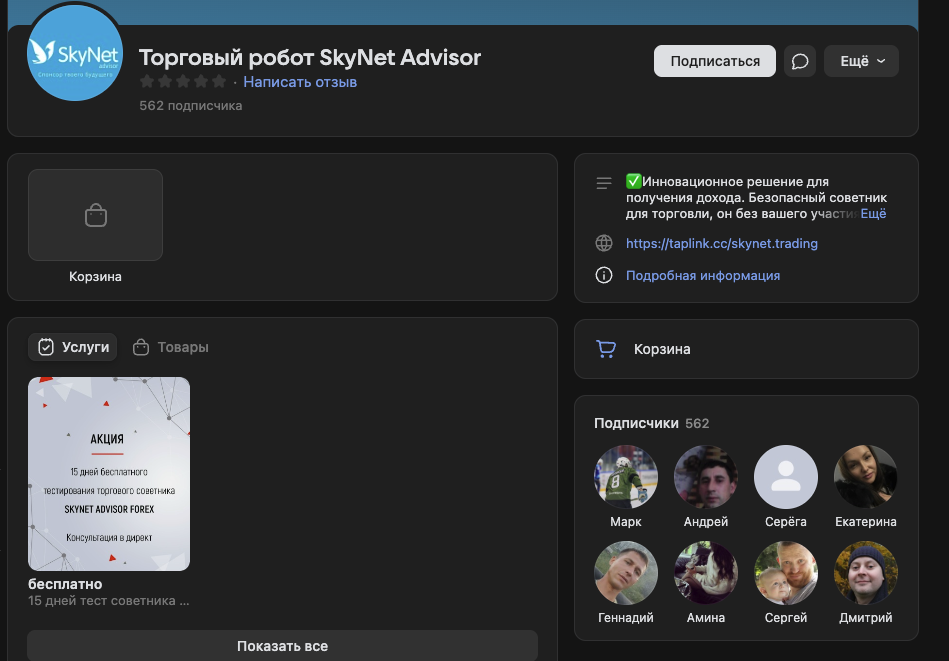
Task: Expand the description with Ещё link
Action: (873, 214)
